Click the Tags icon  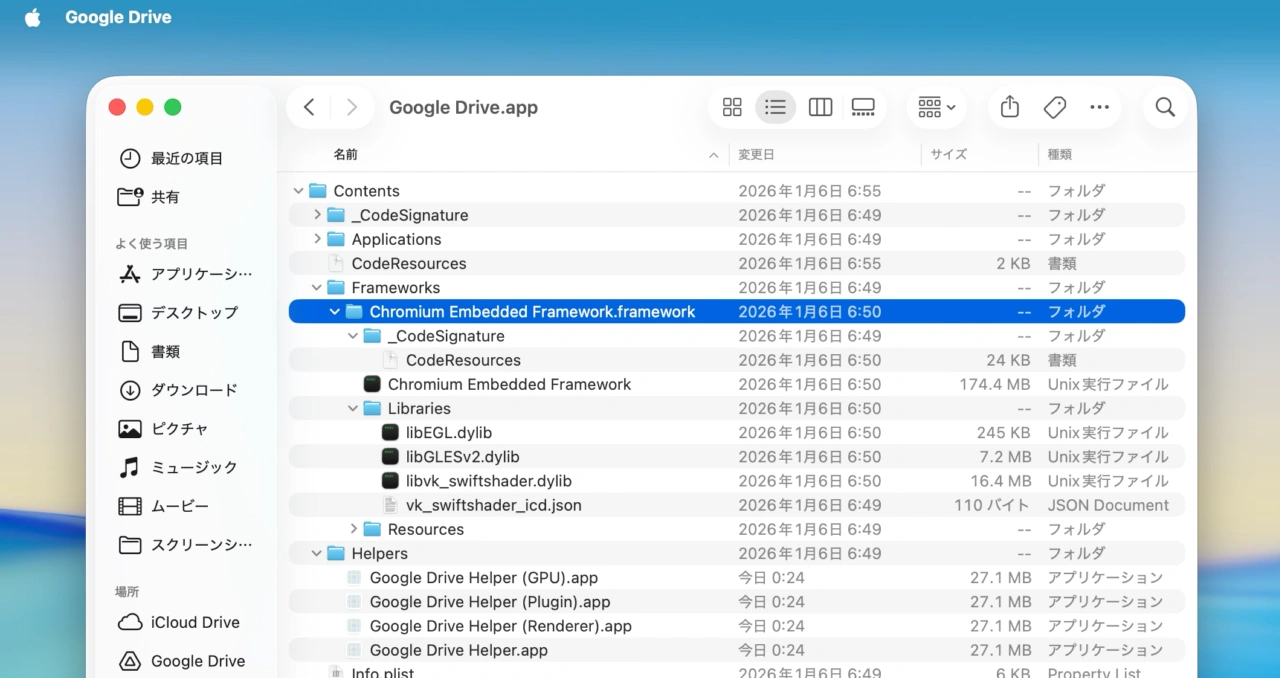pyautogui.click(x=1054, y=107)
